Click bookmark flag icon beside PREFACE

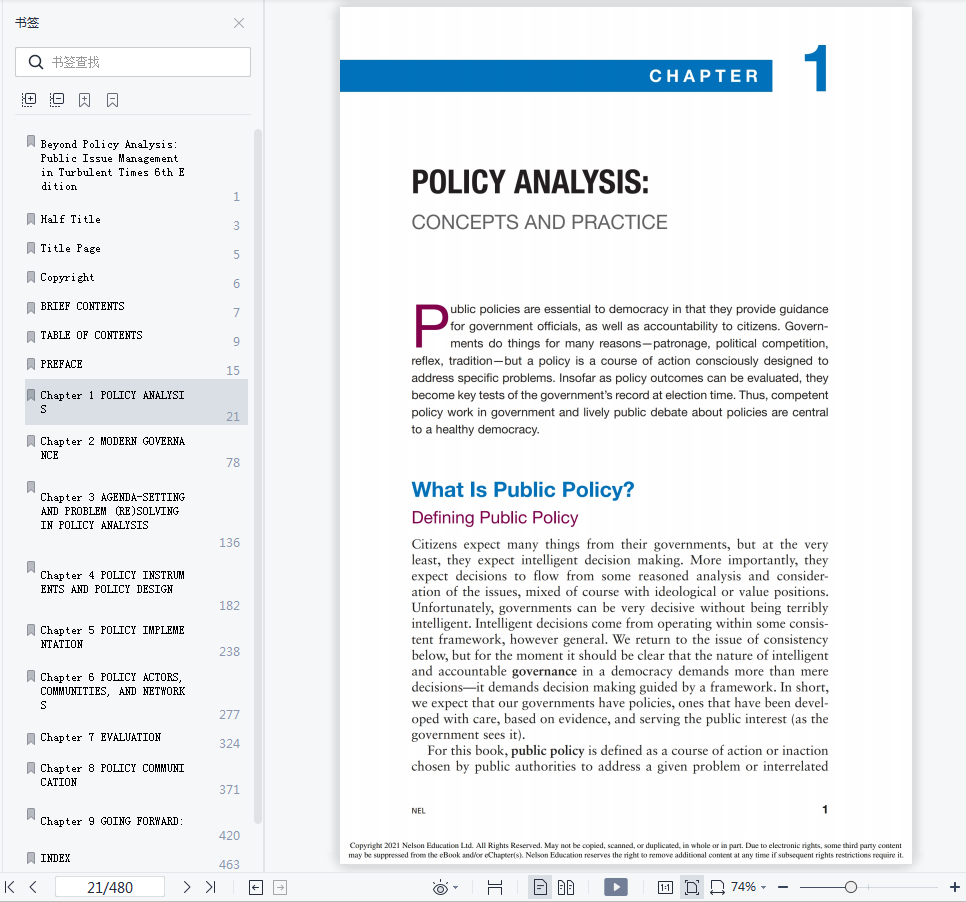point(31,364)
